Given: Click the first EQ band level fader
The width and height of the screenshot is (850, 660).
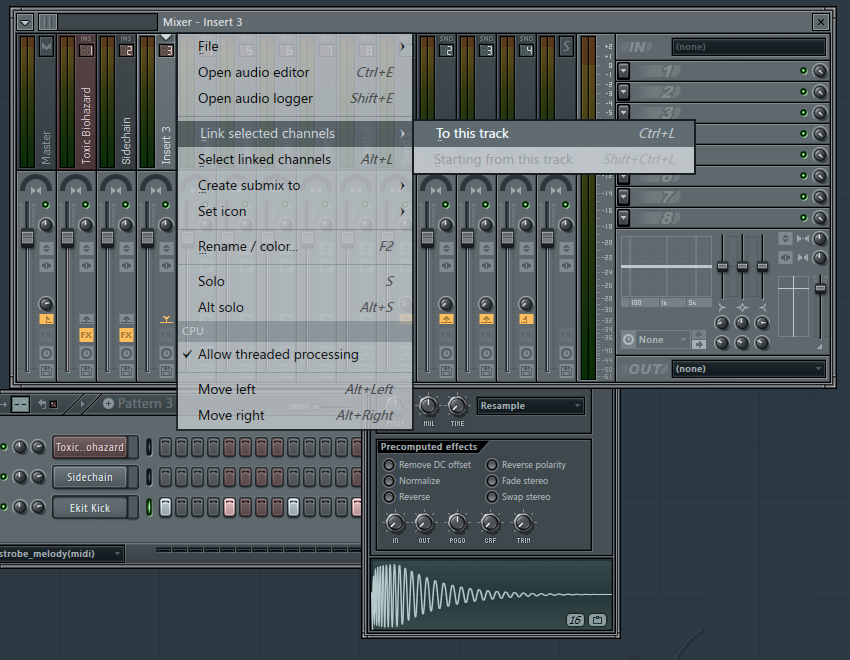Looking at the screenshot, I should [722, 266].
